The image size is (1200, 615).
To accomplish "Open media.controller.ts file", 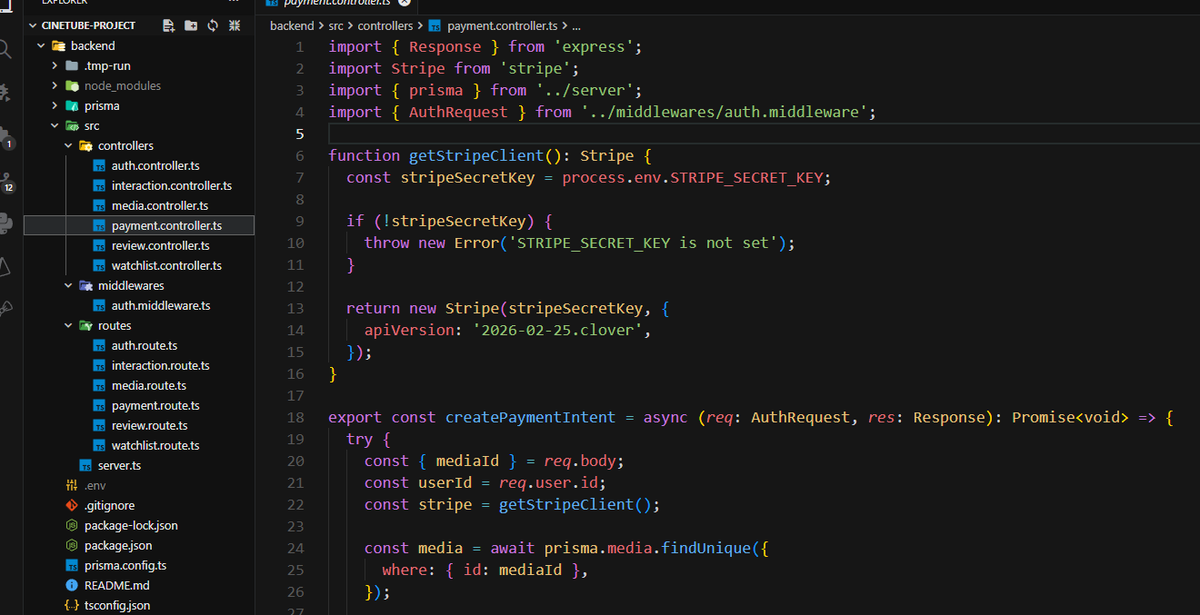I will [139, 205].
